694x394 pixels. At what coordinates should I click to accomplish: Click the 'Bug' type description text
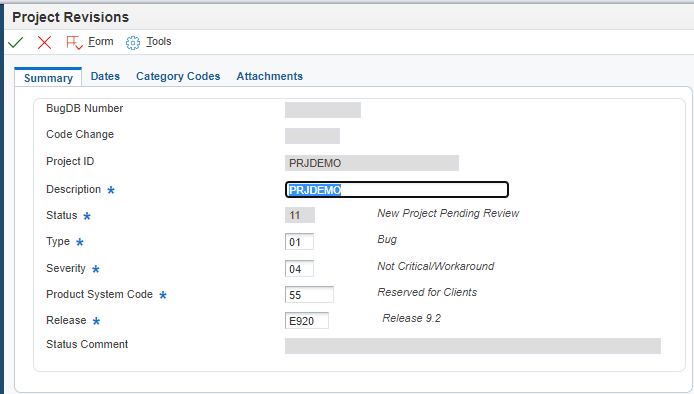click(x=387, y=239)
